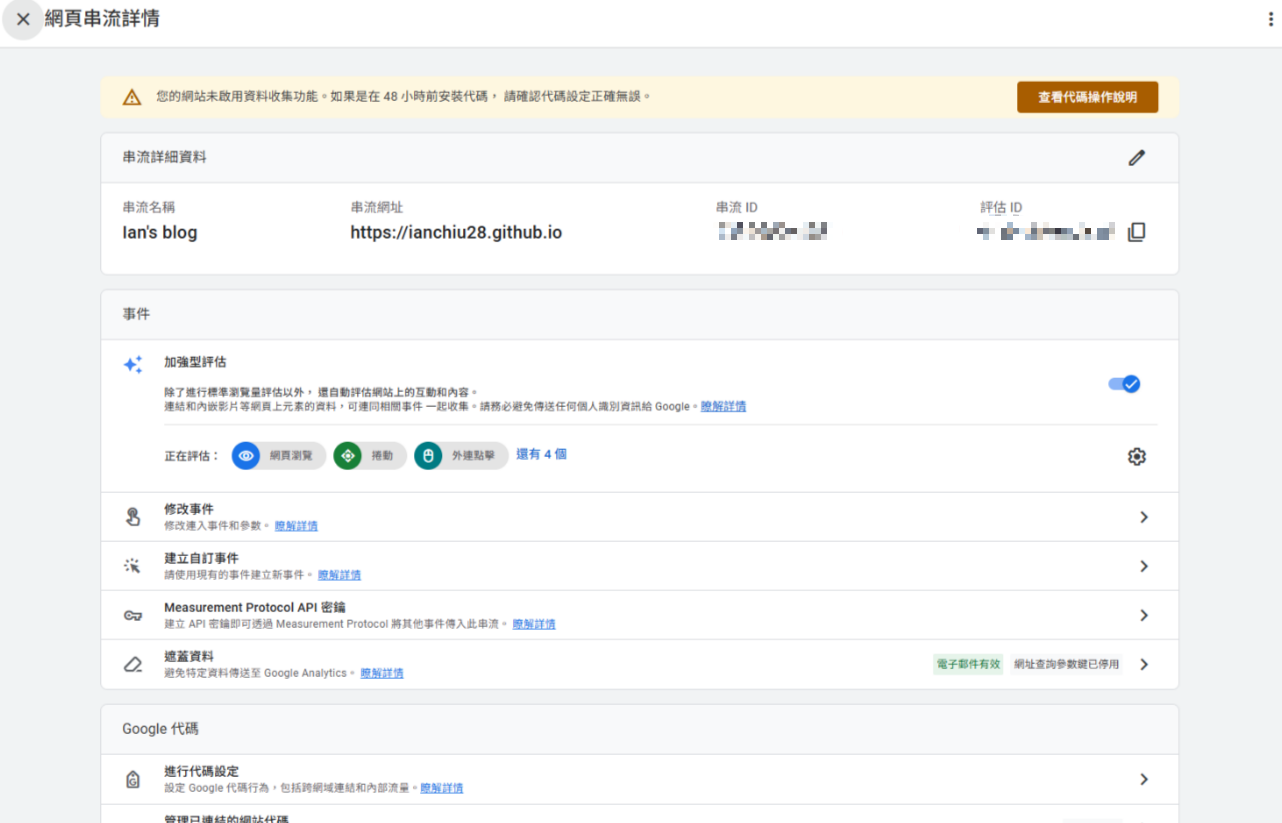Click the Measurement Protocol API 密鑰 title

click(255, 607)
